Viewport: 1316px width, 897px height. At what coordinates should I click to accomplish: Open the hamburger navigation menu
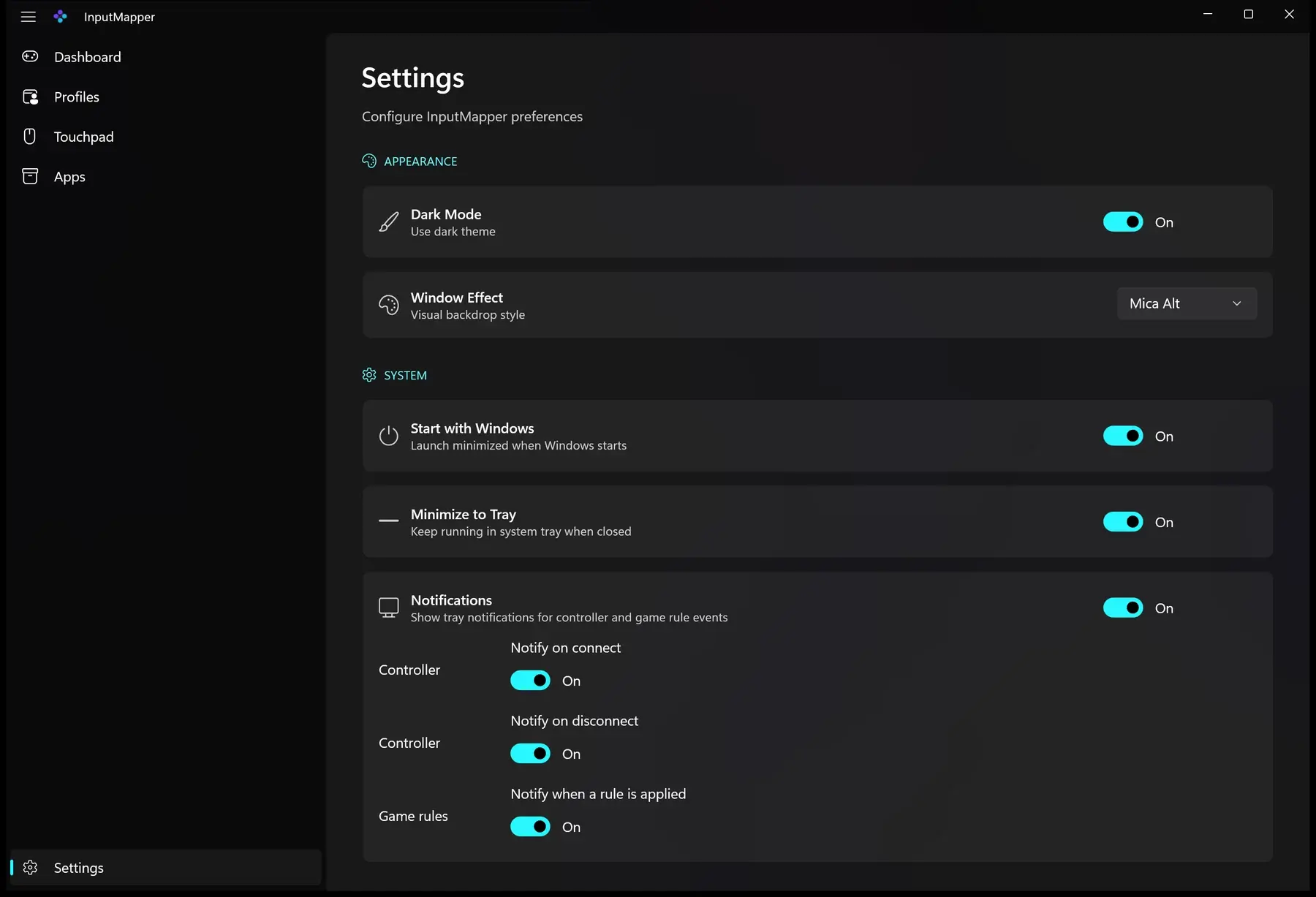29,16
